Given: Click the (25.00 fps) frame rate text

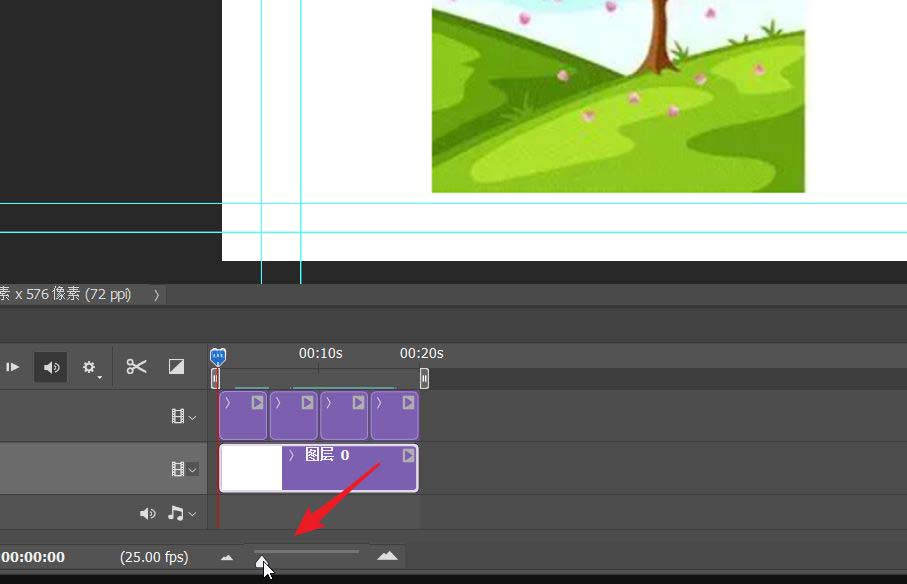Looking at the screenshot, I should [154, 557].
